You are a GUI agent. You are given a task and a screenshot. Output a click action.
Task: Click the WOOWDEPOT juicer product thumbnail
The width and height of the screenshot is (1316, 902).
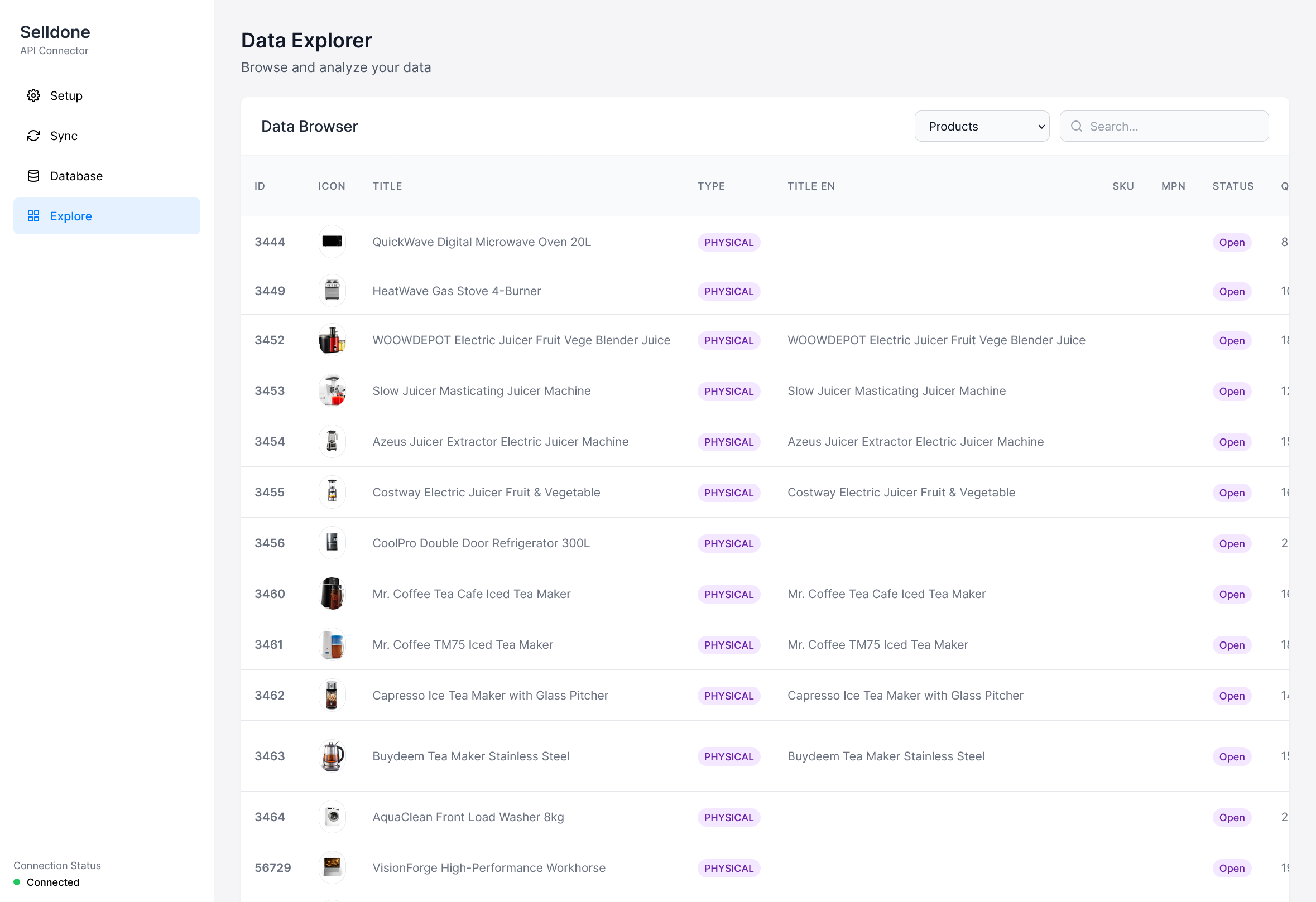click(332, 340)
